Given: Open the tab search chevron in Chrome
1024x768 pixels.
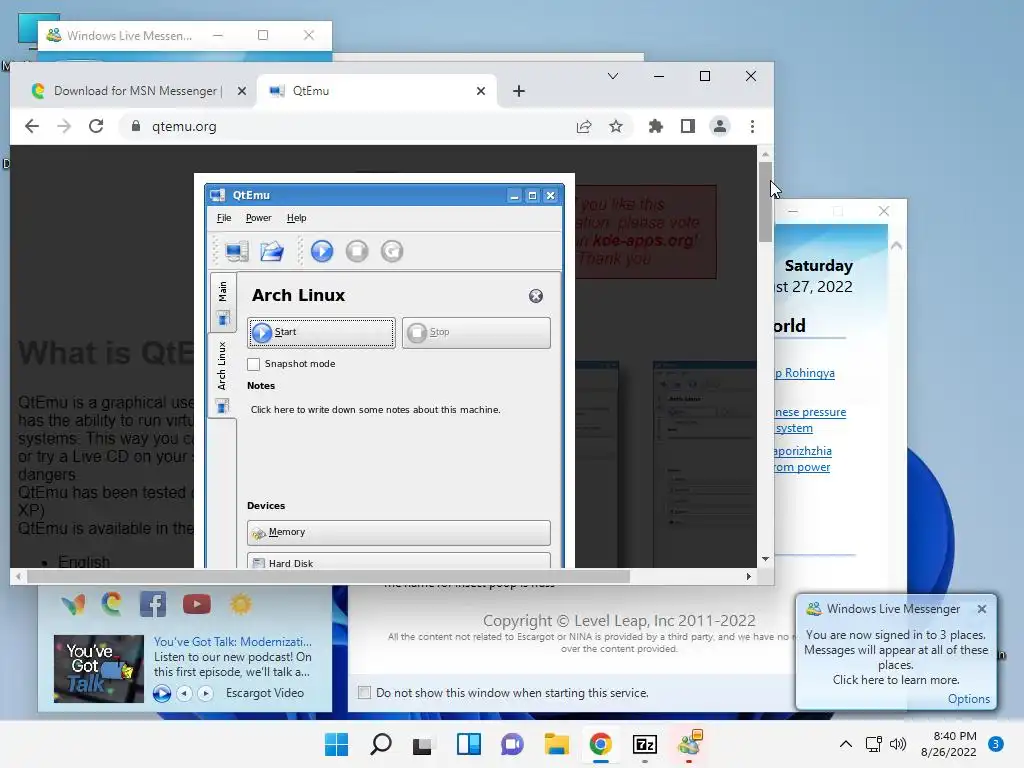Looking at the screenshot, I should pyautogui.click(x=613, y=76).
